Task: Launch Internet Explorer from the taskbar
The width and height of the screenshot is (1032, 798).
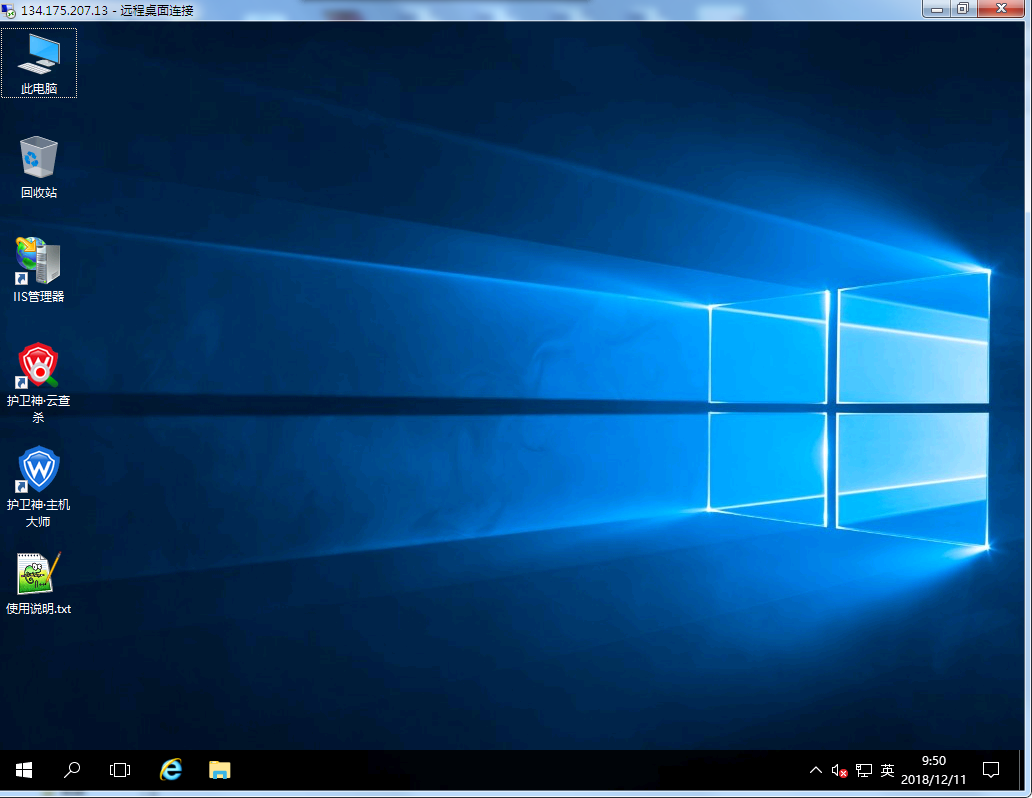Action: 171,770
